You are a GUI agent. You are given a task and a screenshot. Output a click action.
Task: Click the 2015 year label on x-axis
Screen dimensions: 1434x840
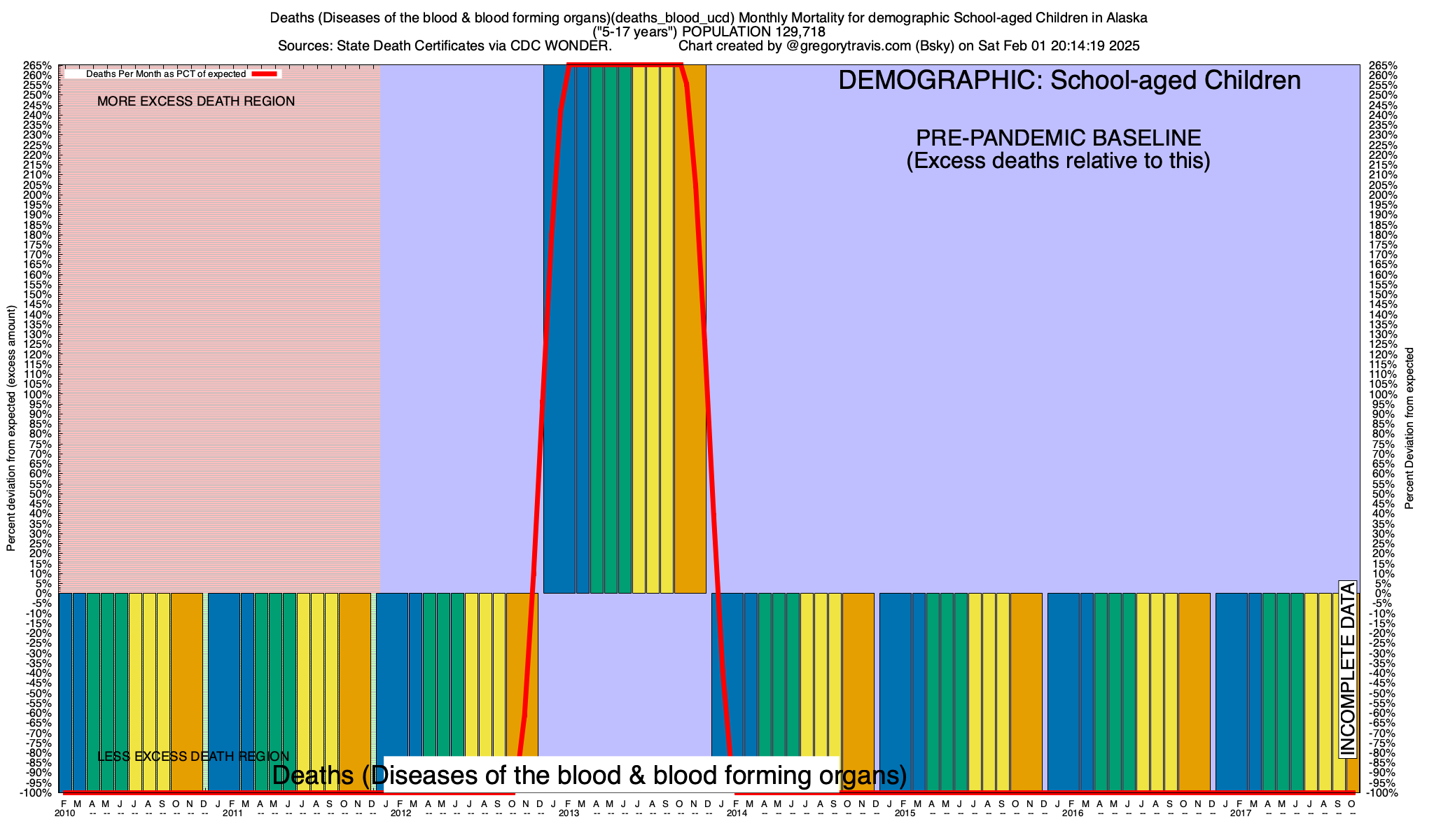(905, 813)
